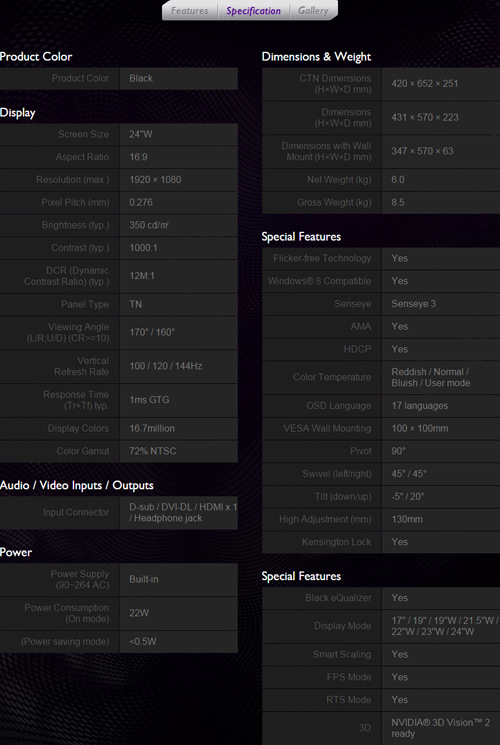Select the Aspect Ratio value 16:9
Image resolution: width=500 pixels, height=745 pixels.
pyautogui.click(x=138, y=157)
